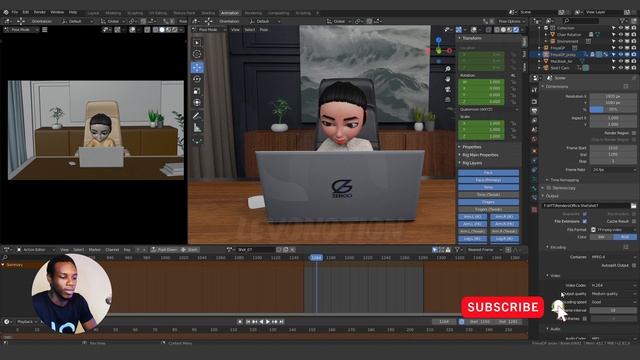Click the outliner filter funnel icon

tap(622, 20)
